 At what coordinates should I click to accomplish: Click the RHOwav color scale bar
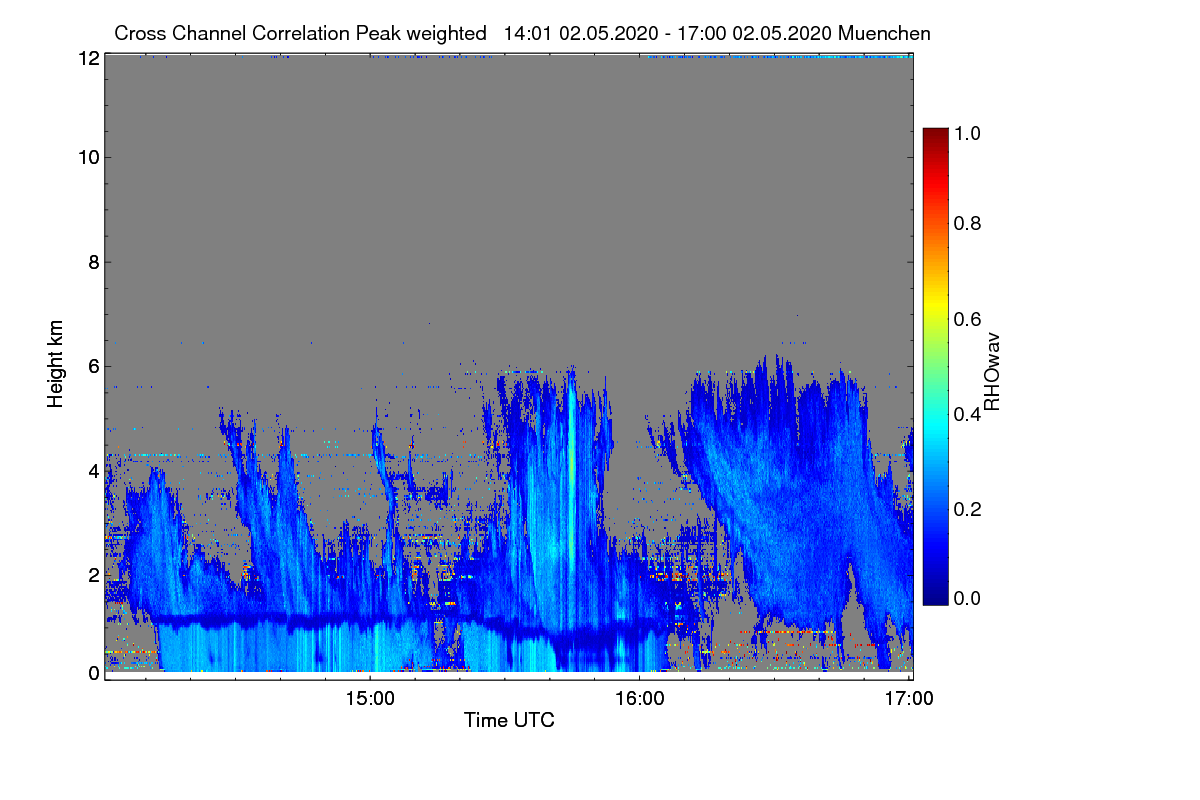[x=934, y=366]
